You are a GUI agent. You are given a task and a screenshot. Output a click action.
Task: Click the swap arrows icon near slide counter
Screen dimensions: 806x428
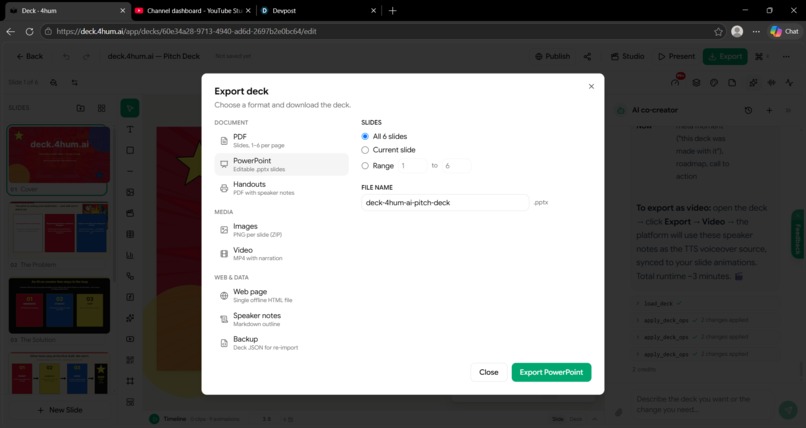[75, 83]
